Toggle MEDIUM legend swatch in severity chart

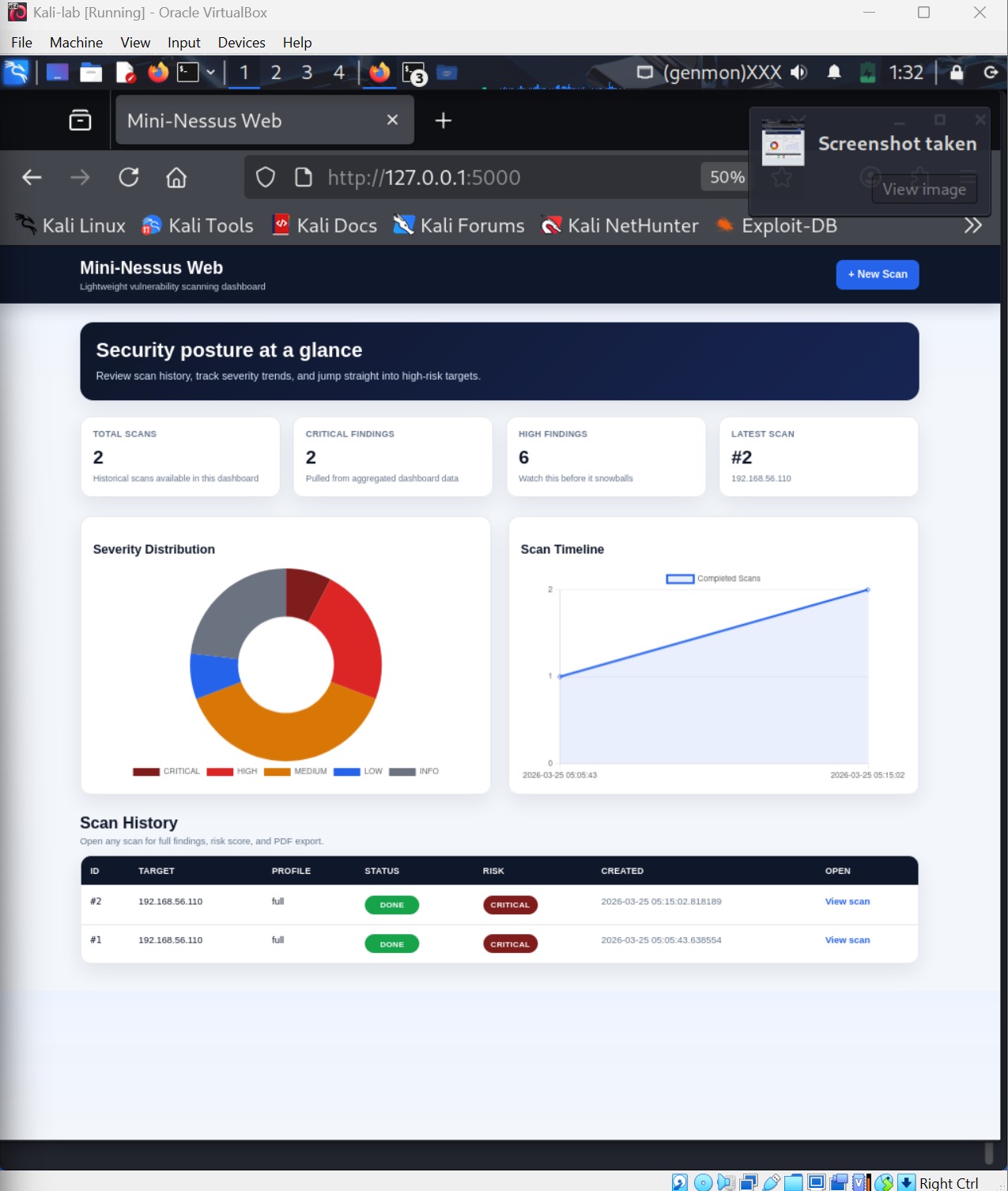pos(277,772)
